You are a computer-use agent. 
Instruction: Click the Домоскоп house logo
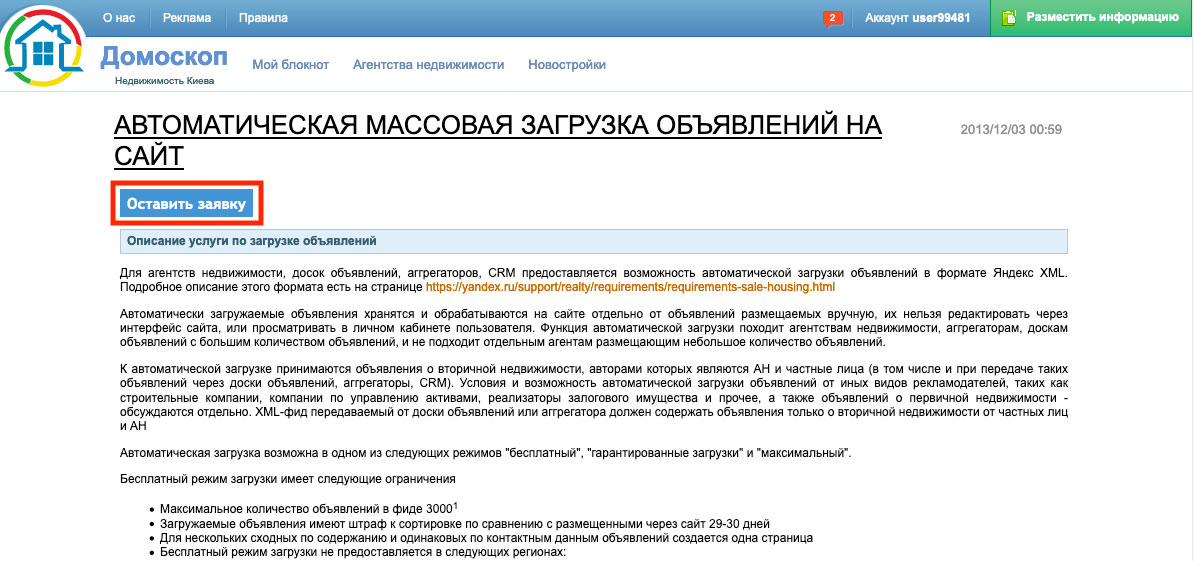pos(43,49)
